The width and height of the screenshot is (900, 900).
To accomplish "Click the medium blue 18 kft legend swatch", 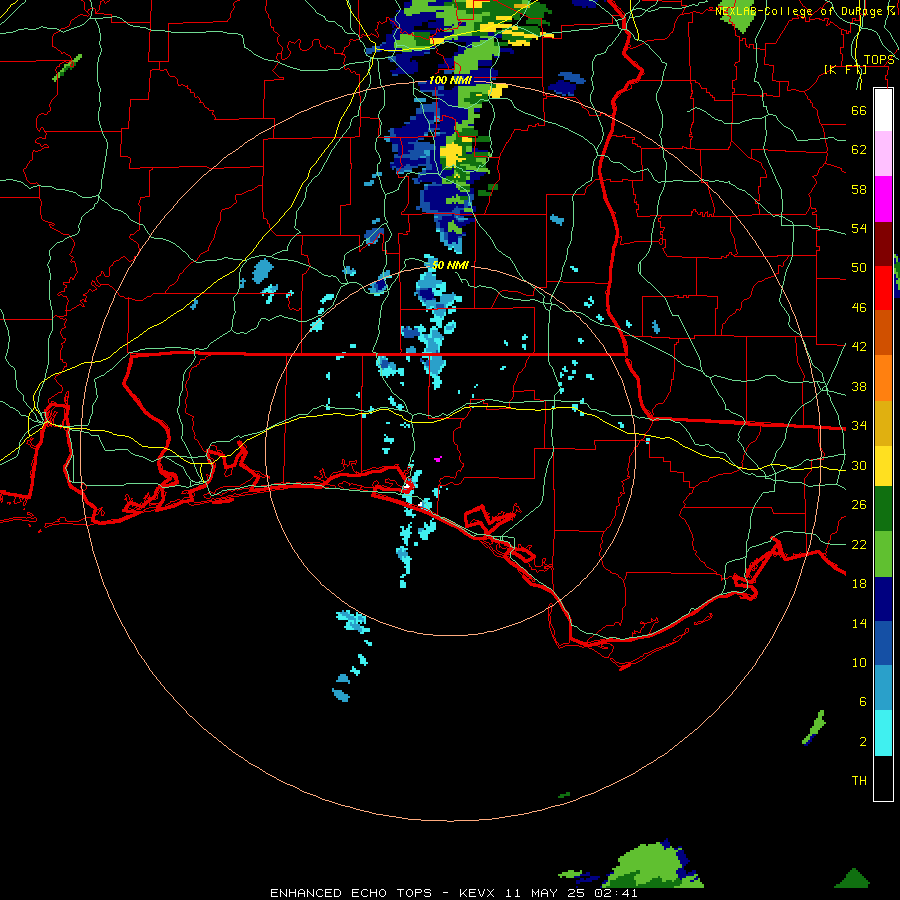I will tap(883, 644).
